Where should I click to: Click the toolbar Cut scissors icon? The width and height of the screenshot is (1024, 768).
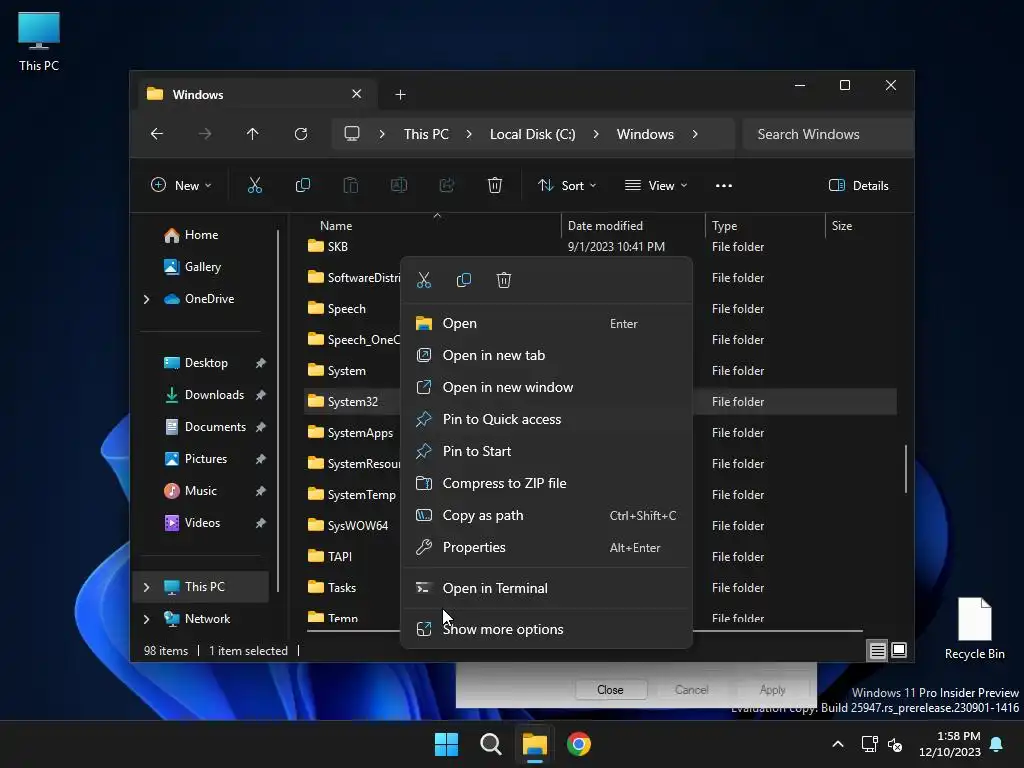[x=255, y=185]
